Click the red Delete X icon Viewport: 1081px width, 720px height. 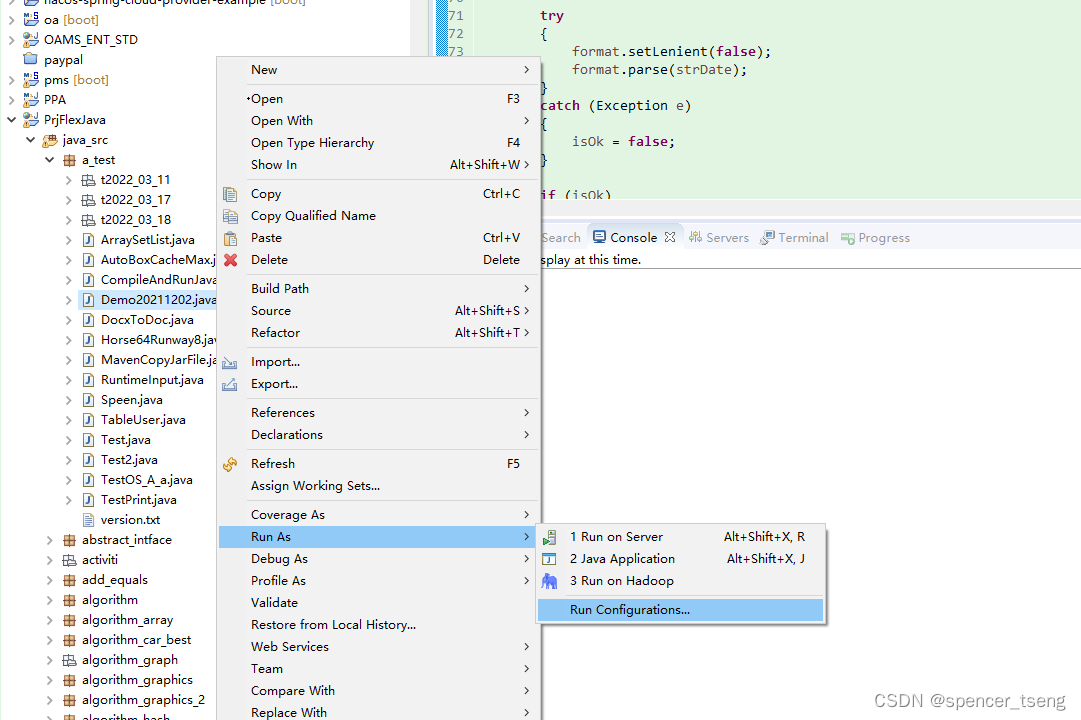[231, 260]
